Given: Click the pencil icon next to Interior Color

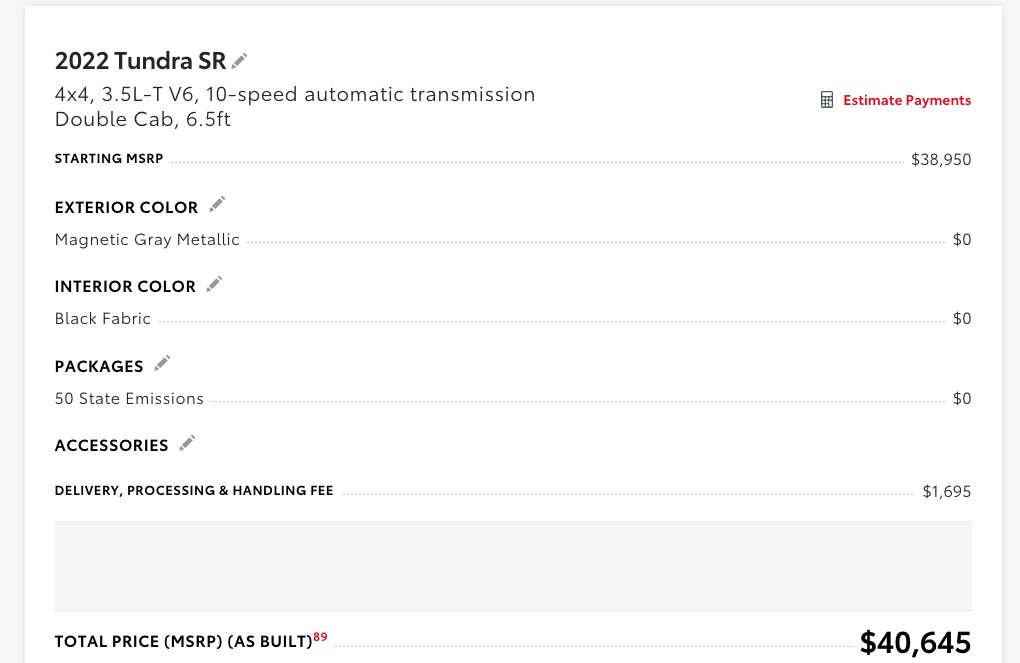Looking at the screenshot, I should (214, 284).
